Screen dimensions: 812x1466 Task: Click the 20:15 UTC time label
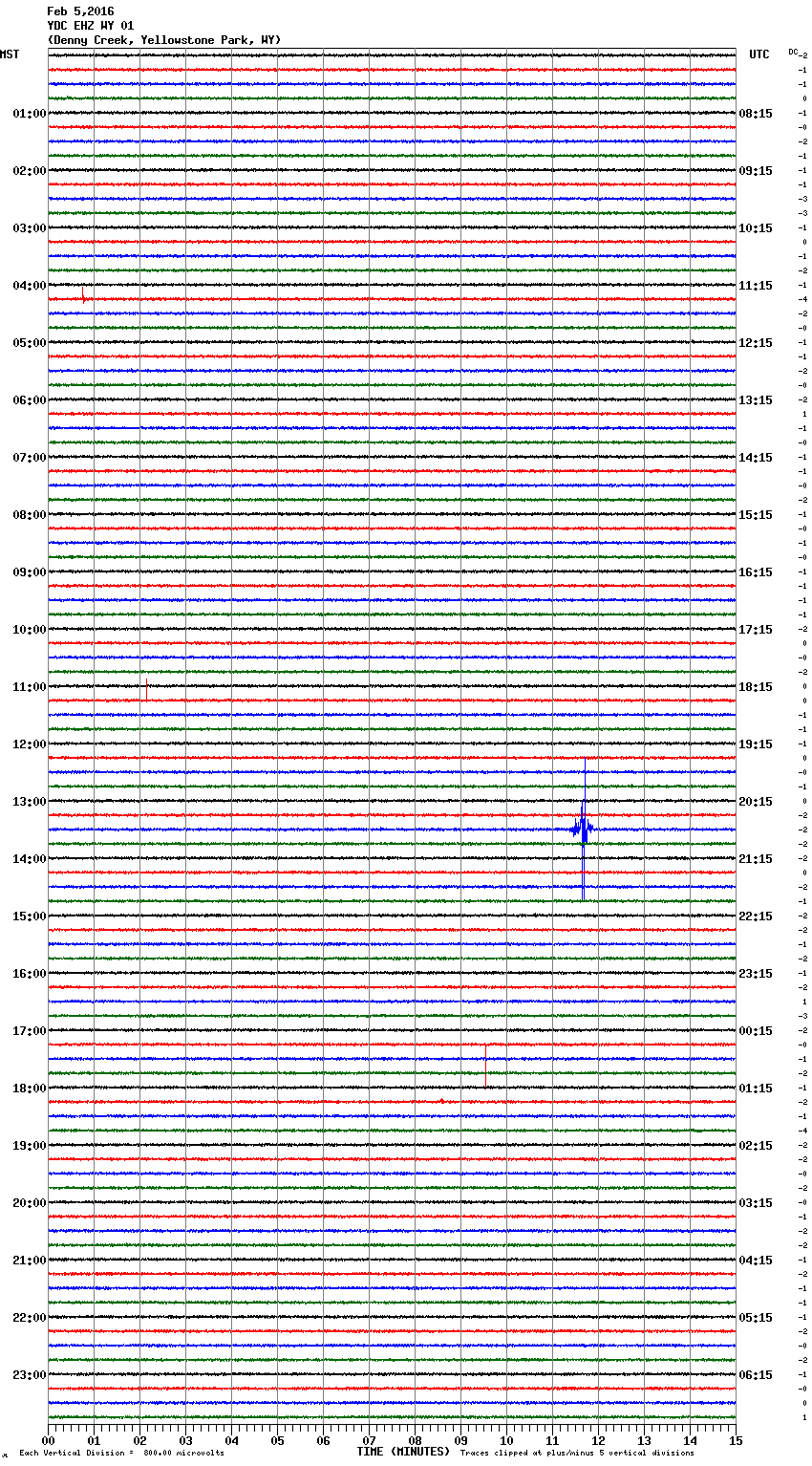pyautogui.click(x=756, y=802)
